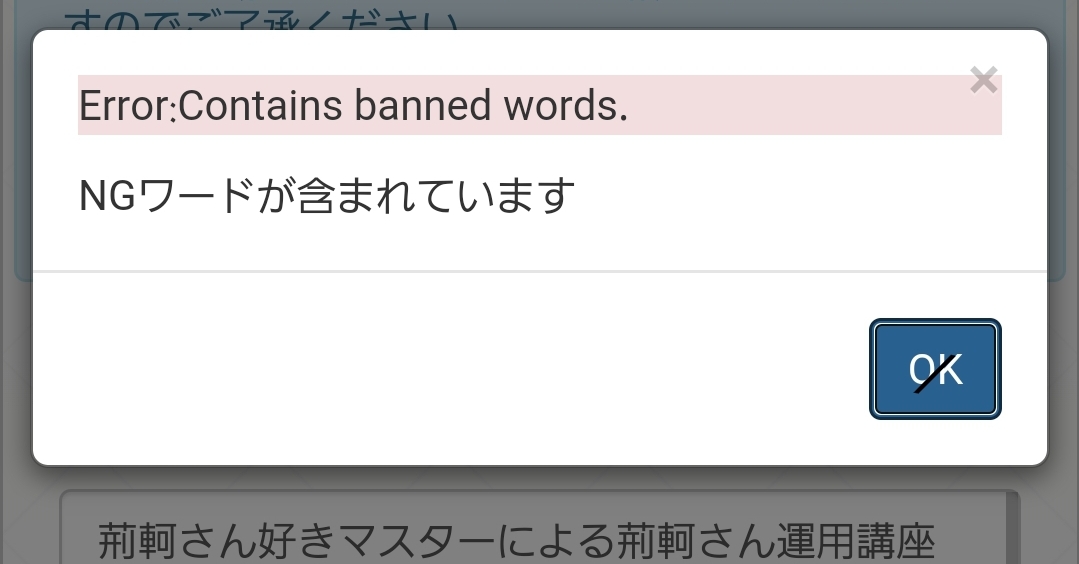Dismiss the error with the OK button
The image size is (1079, 564).
tap(934, 369)
